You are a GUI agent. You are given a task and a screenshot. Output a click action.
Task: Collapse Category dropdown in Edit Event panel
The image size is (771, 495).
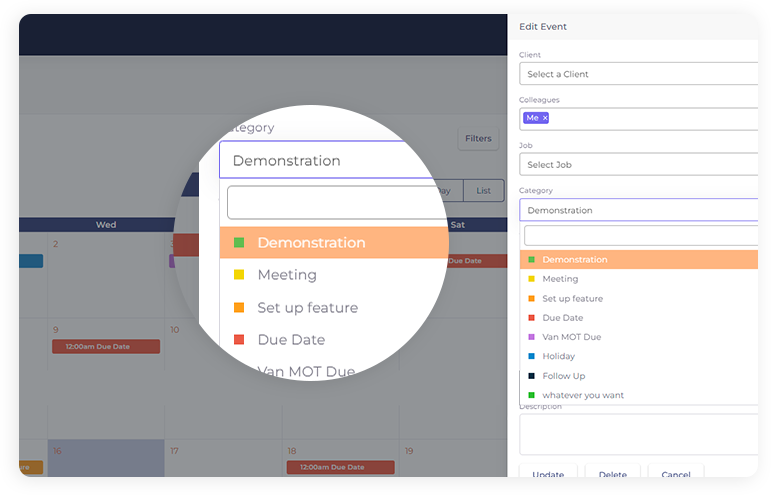pos(638,210)
